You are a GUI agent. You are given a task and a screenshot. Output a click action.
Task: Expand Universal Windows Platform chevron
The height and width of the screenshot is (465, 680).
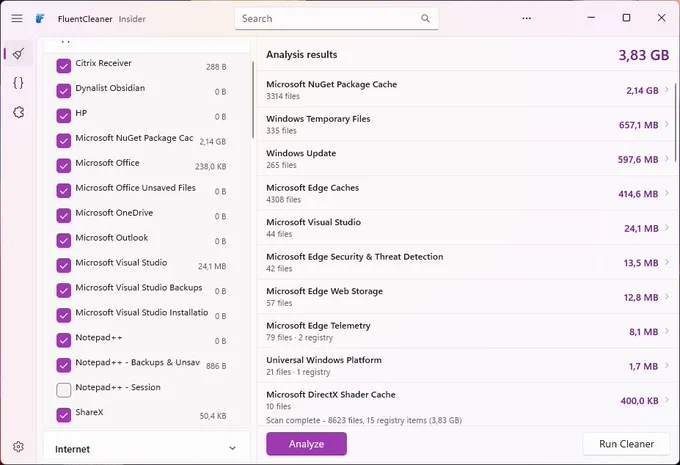[667, 365]
